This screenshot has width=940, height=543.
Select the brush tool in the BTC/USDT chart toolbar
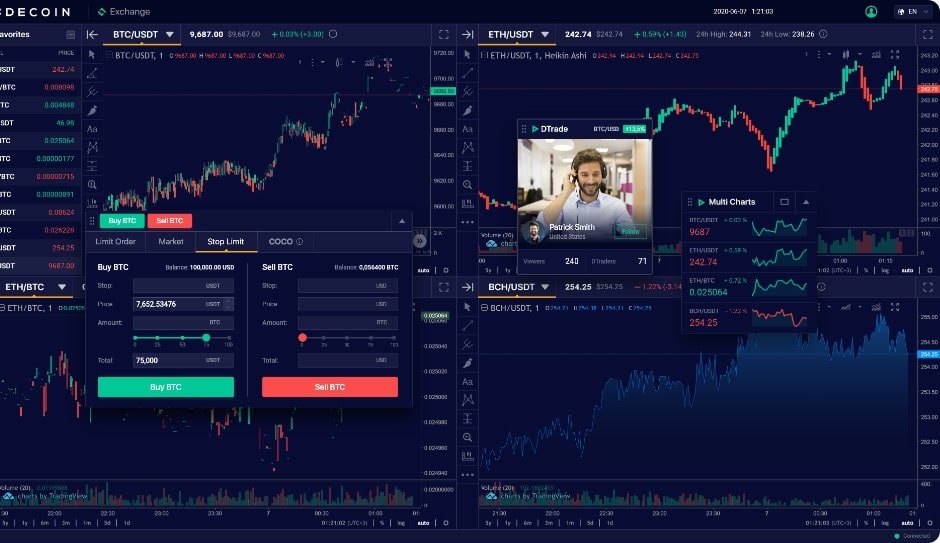92,110
